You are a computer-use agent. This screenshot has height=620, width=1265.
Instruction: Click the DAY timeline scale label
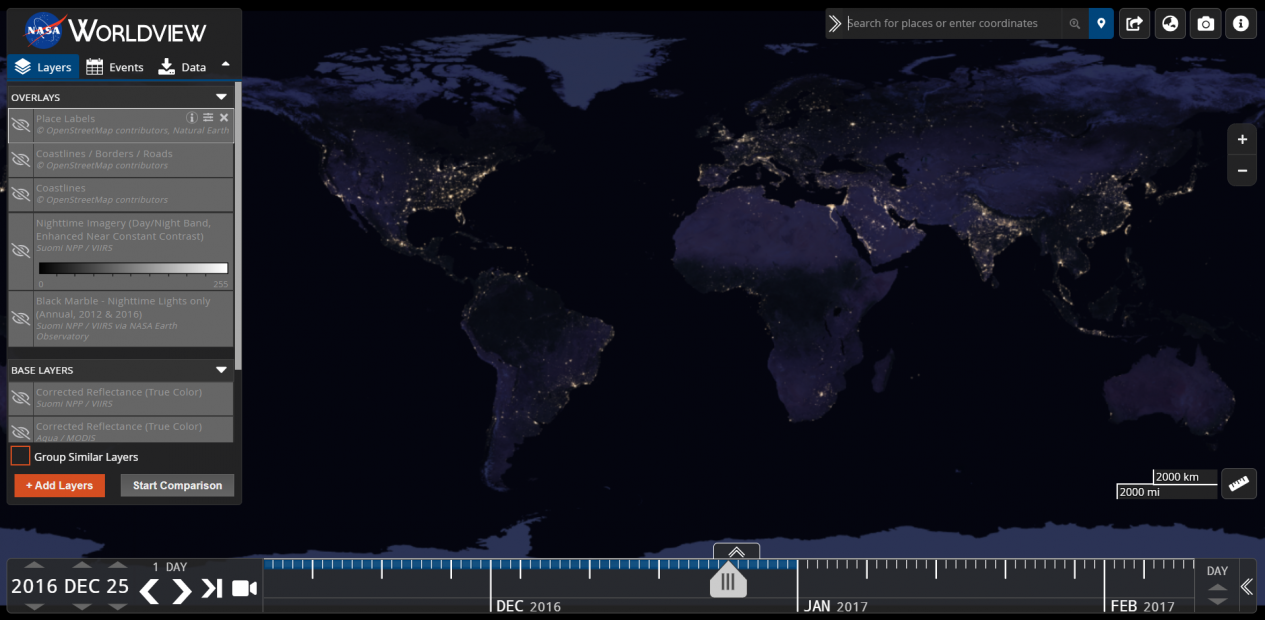(1217, 571)
